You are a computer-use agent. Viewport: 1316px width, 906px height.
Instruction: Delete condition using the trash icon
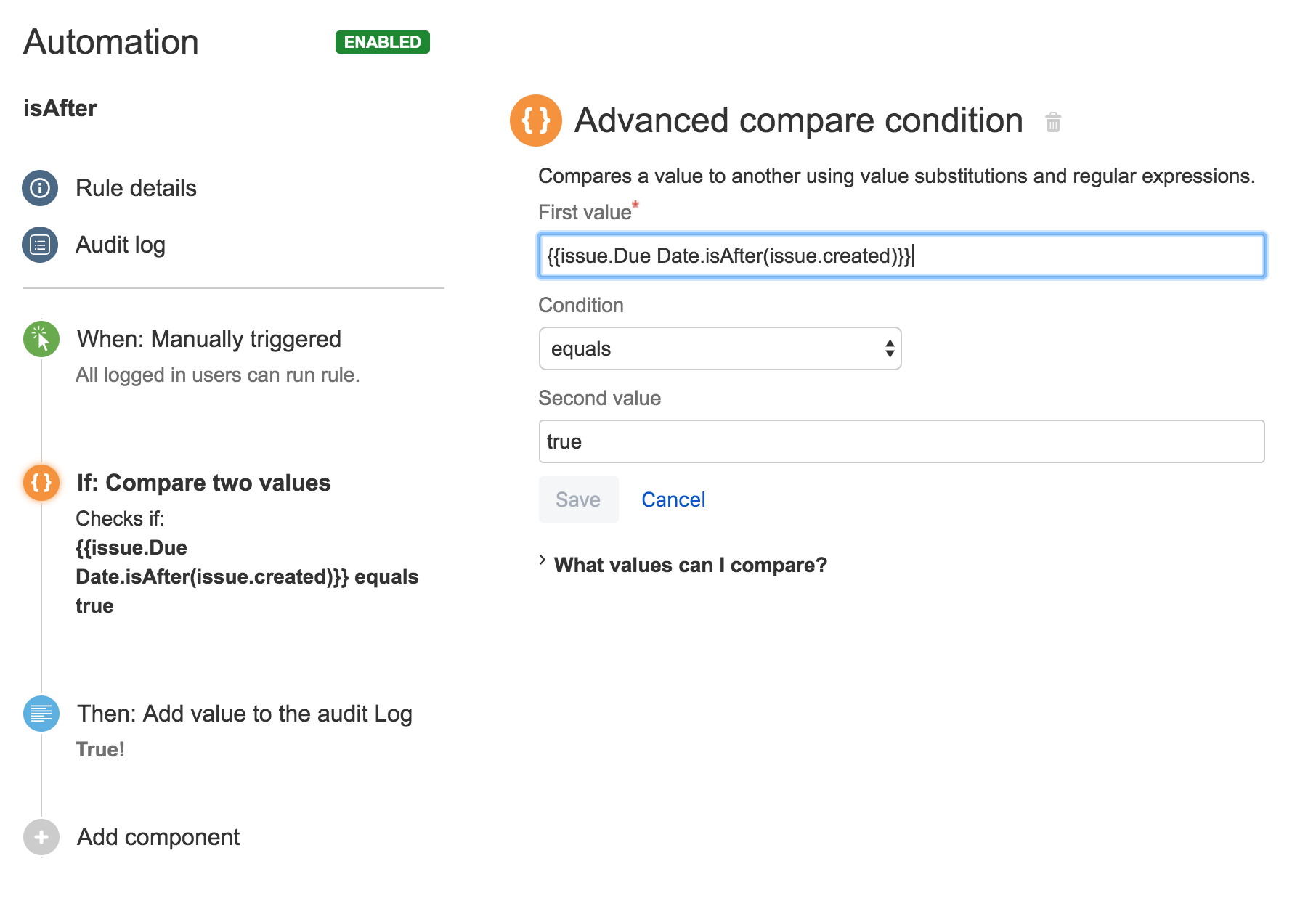click(x=1052, y=122)
